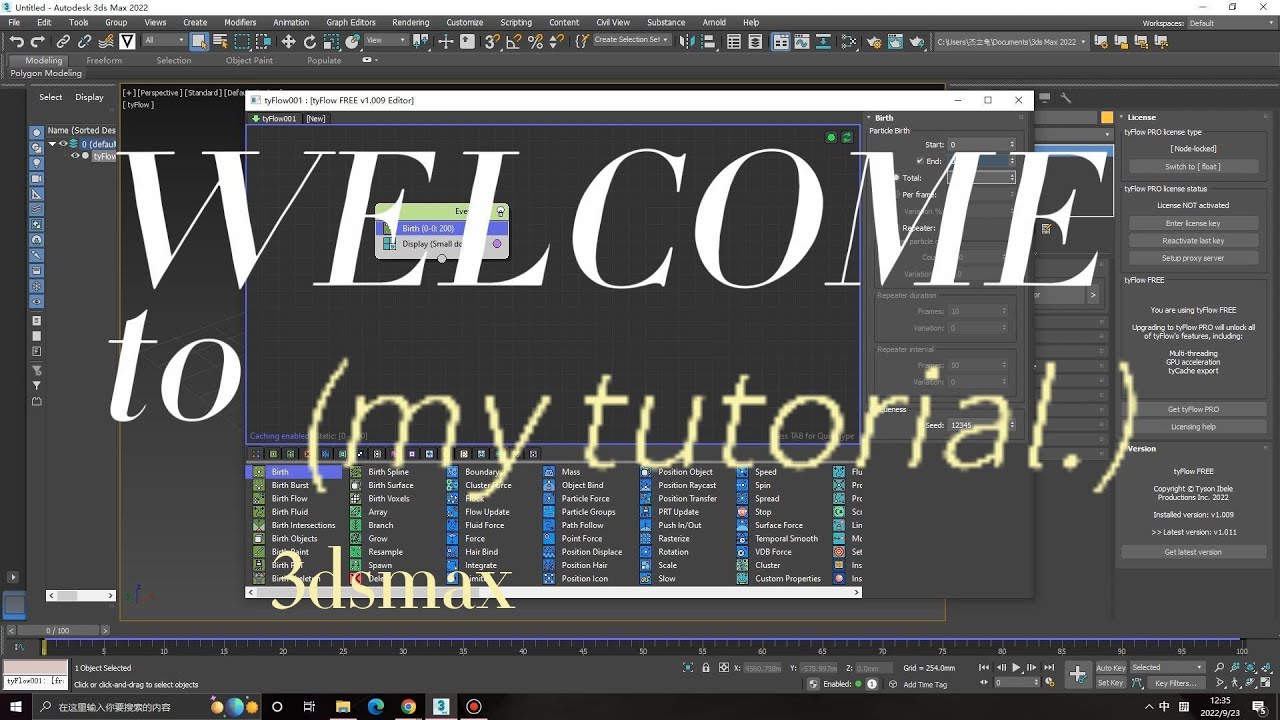Toggle the Angle Snap tool

(x=513, y=41)
